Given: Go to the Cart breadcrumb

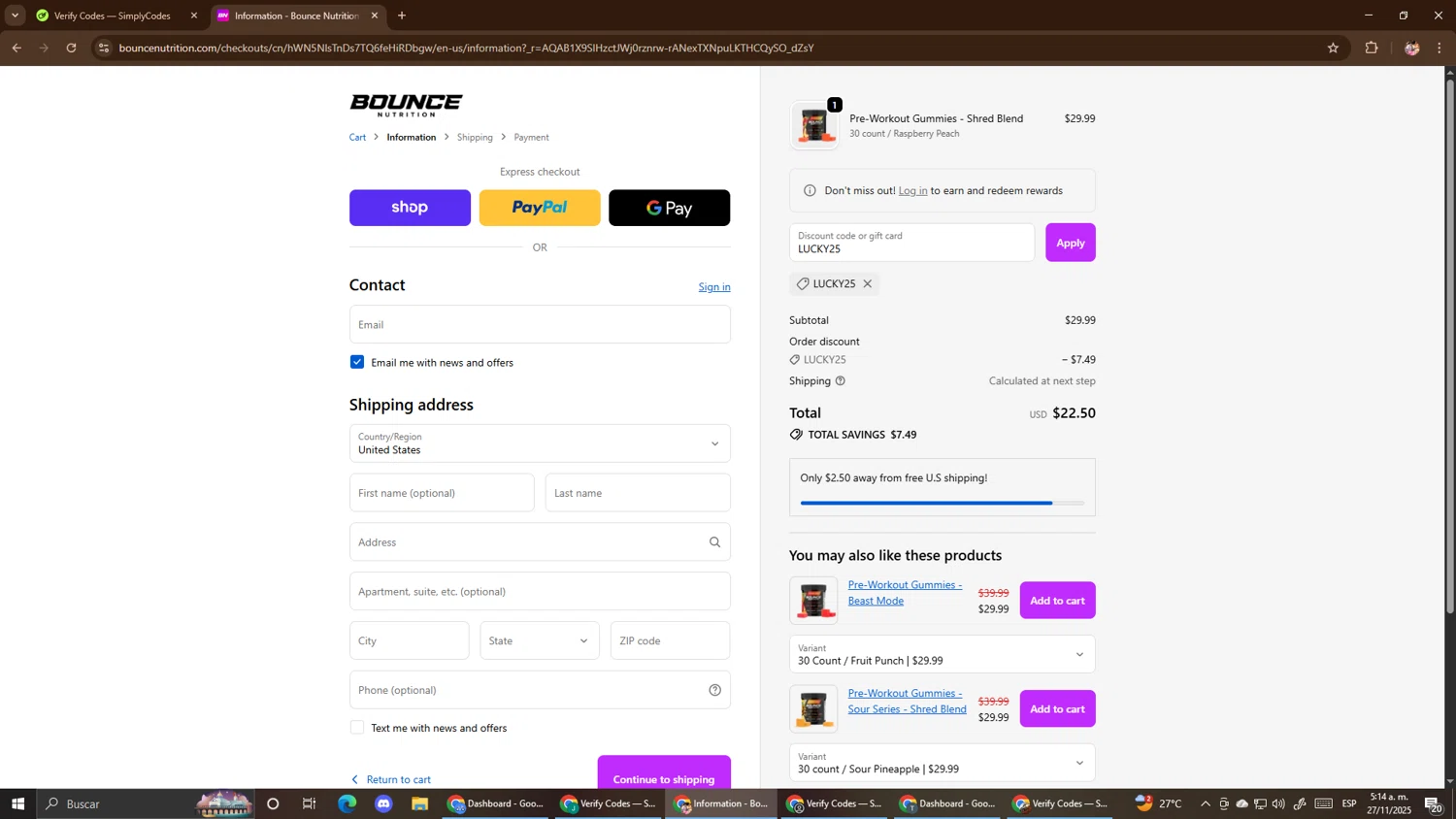Looking at the screenshot, I should [x=358, y=137].
